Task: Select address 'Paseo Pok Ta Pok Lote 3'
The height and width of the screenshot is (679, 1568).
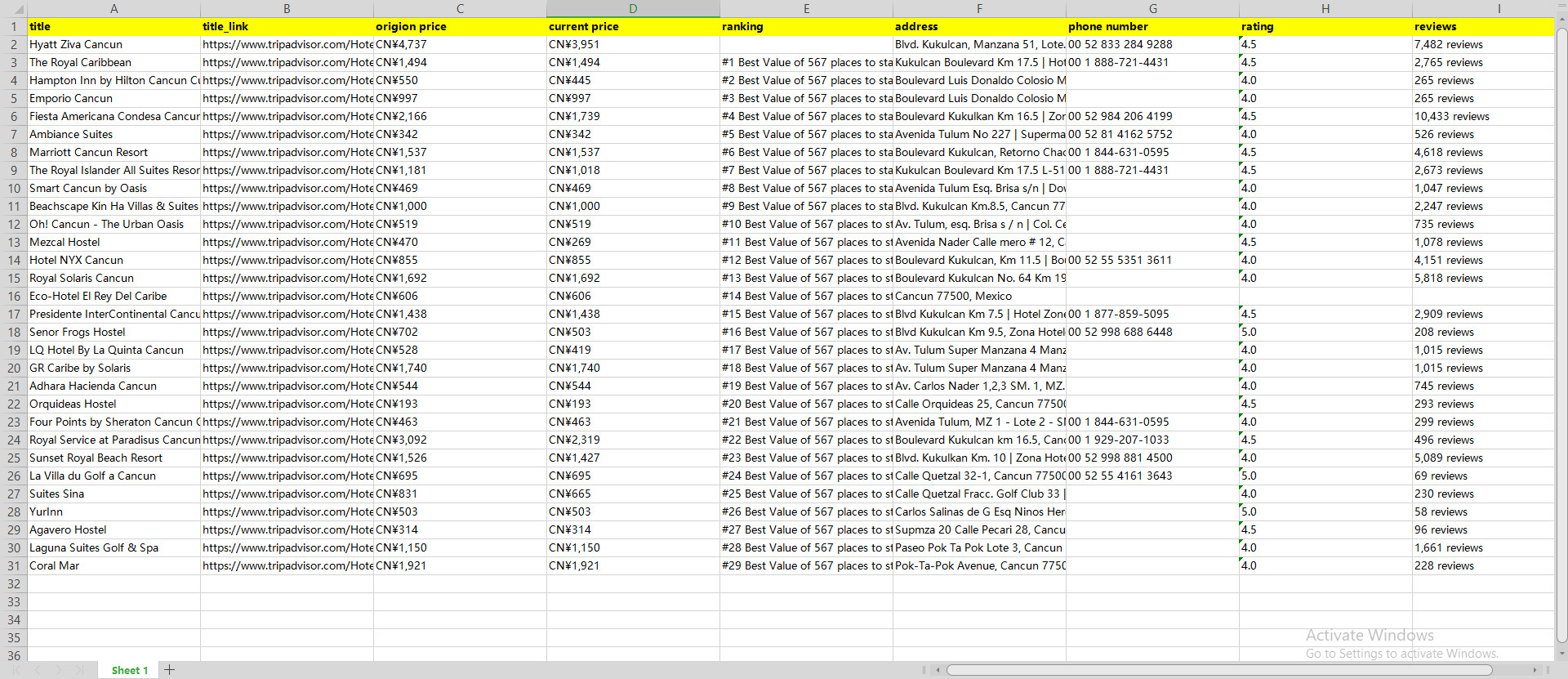Action: [980, 548]
